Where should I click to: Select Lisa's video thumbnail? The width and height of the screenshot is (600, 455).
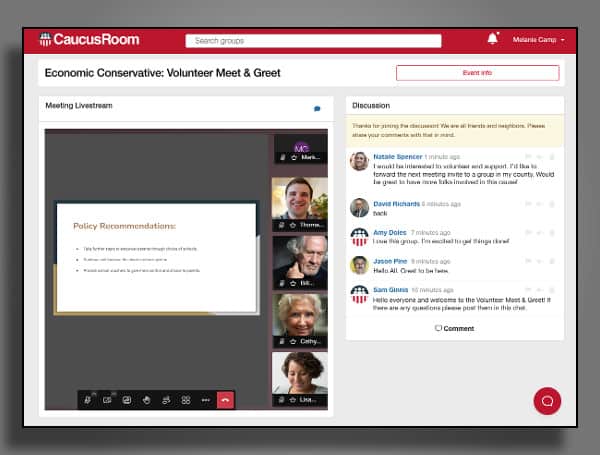[300, 379]
